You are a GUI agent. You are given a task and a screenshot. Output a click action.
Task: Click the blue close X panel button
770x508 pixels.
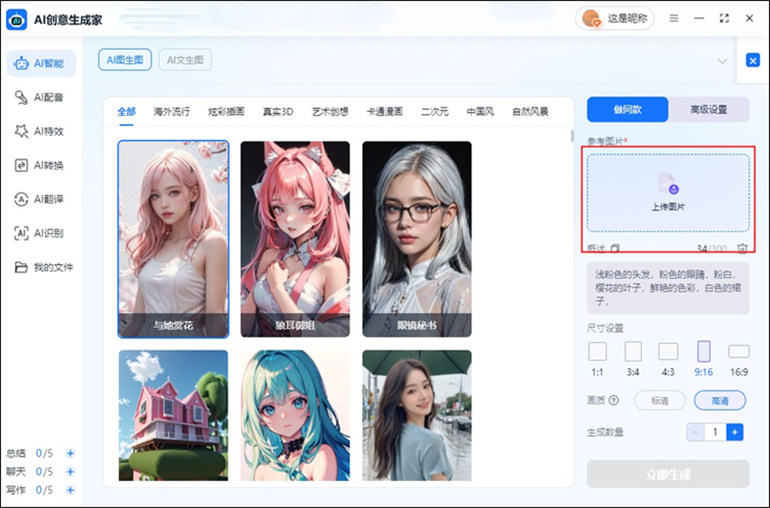point(753,60)
